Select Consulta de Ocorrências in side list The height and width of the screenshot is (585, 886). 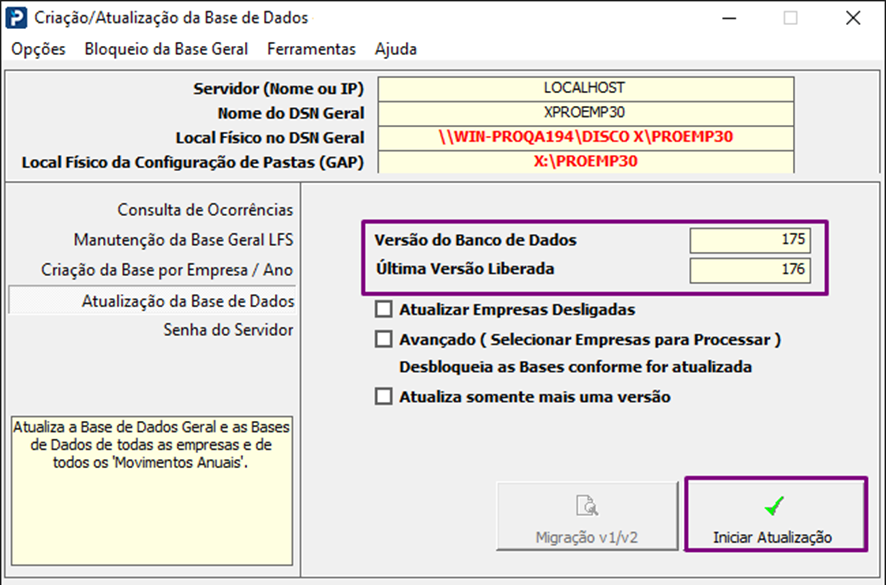[x=205, y=210]
